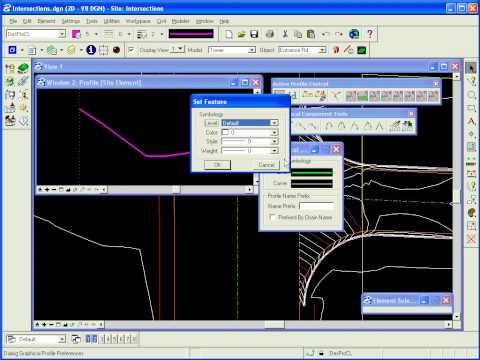480x360 pixels.
Task: Open the Display View number dropdown
Action: [180, 50]
